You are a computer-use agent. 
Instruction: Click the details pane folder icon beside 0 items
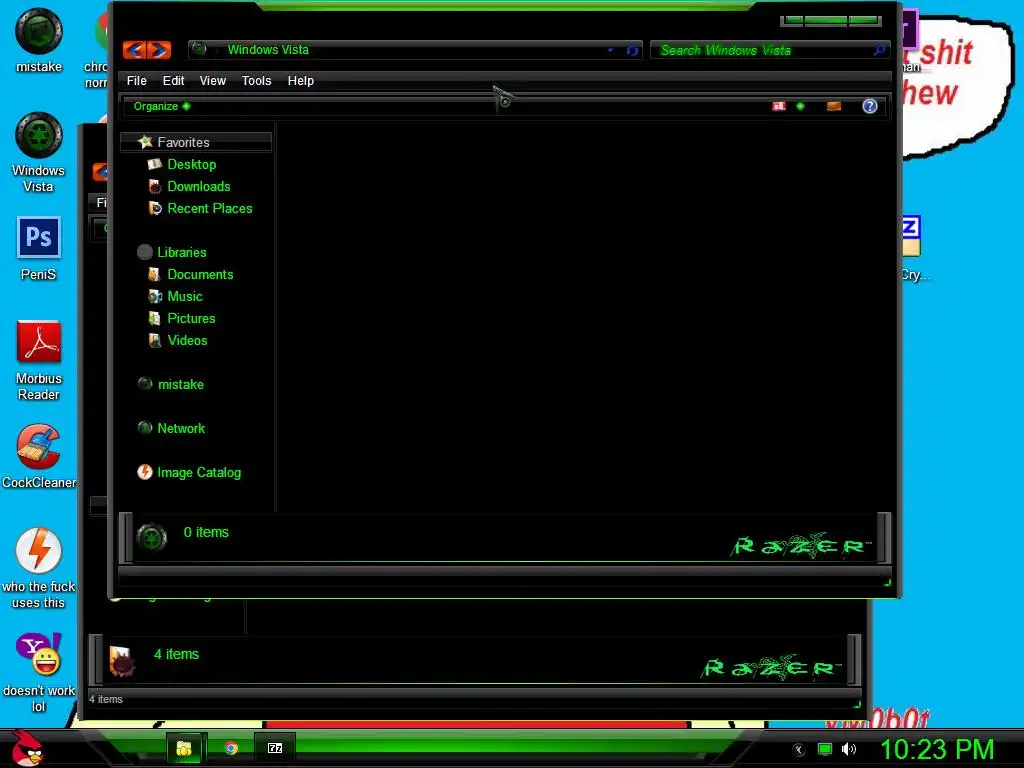click(152, 537)
